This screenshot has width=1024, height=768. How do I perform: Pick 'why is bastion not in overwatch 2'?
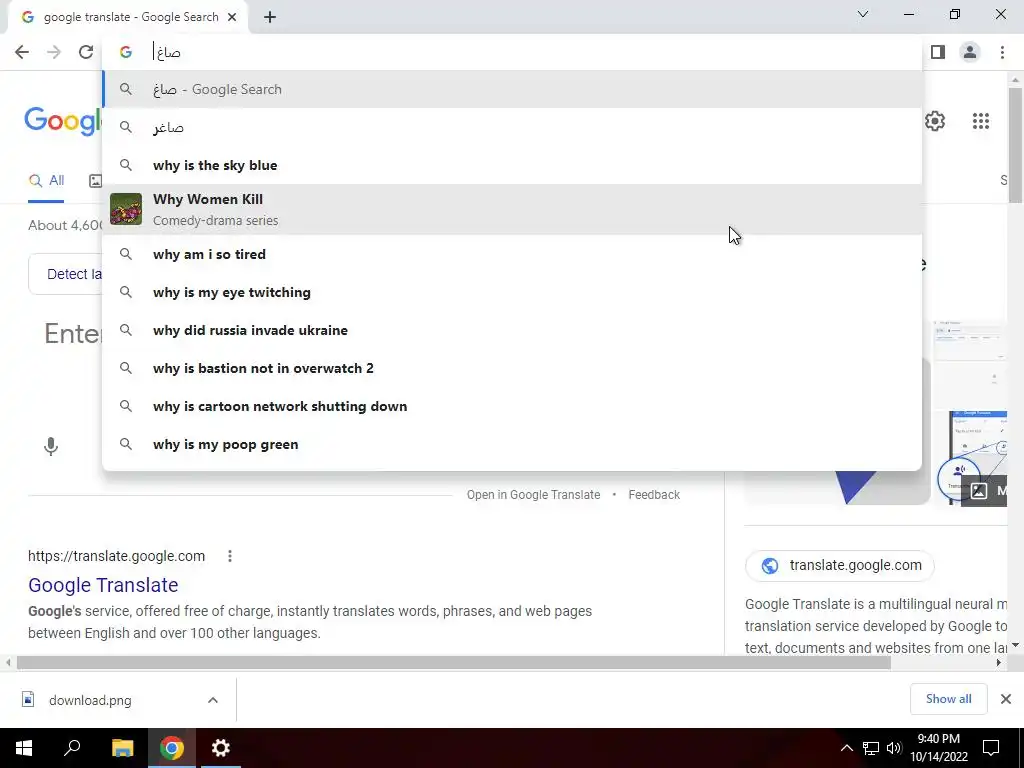(x=512, y=368)
